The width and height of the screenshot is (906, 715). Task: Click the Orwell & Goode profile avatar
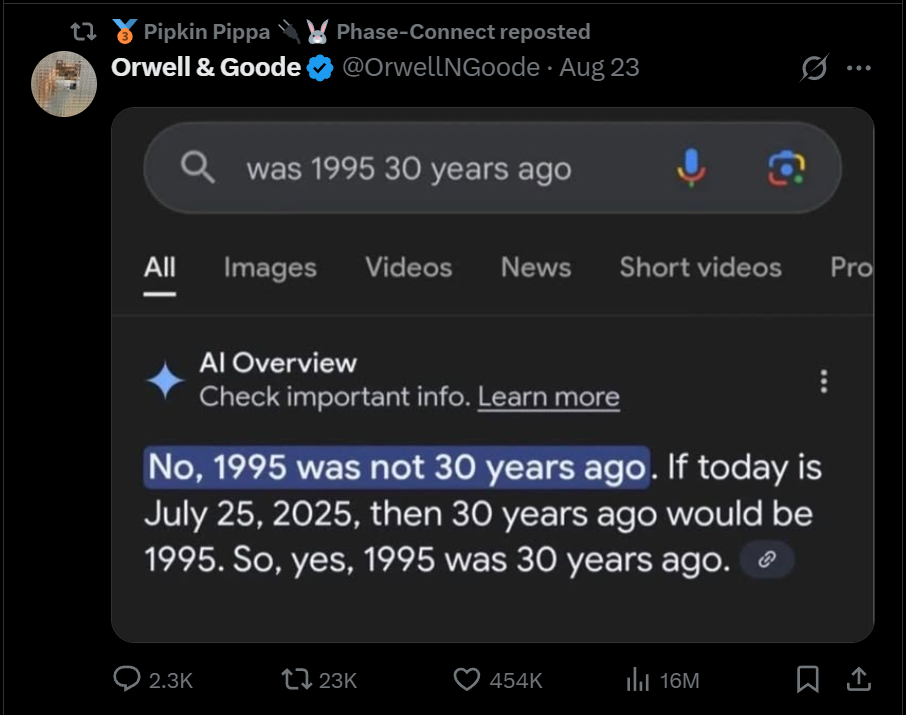point(65,84)
